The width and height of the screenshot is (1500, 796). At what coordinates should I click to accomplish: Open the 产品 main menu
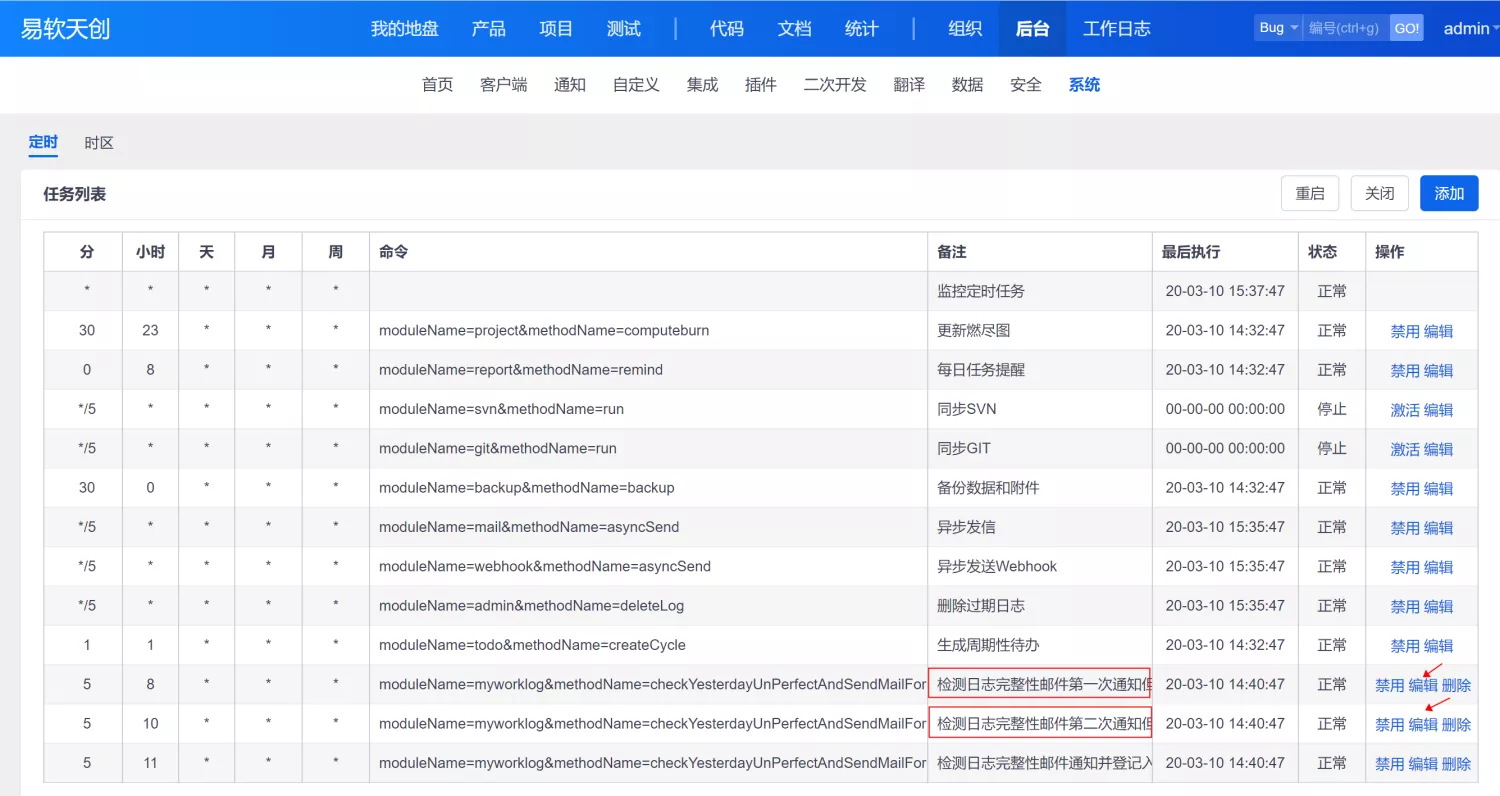488,28
